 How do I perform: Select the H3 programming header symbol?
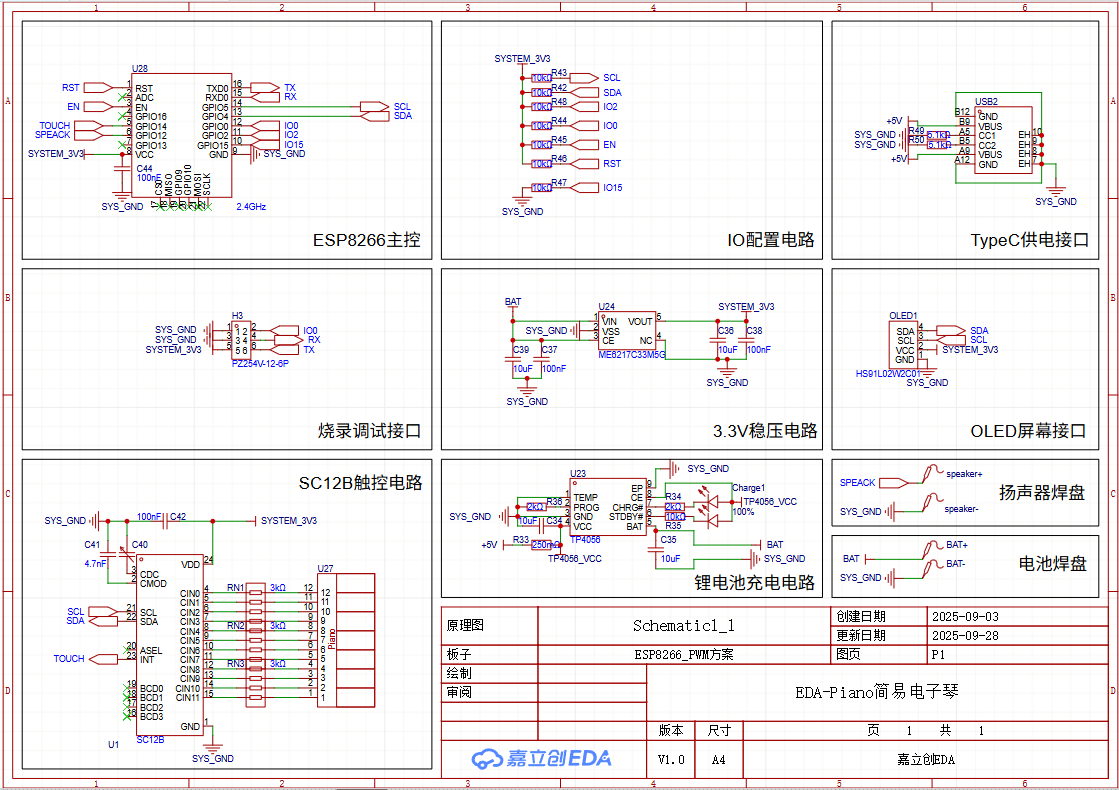240,340
